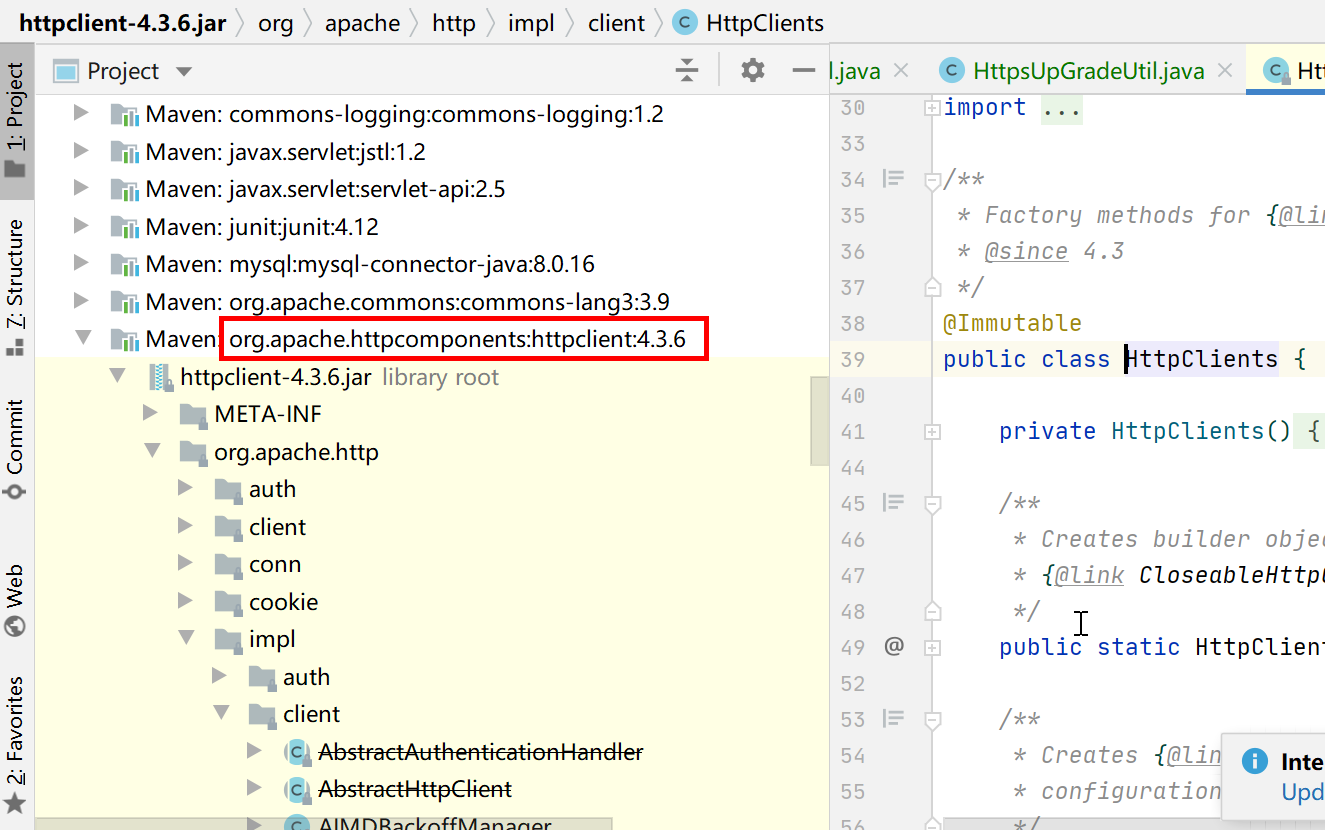Click the @ gutter icon on line 49
This screenshot has height=830, width=1325.
click(x=894, y=647)
